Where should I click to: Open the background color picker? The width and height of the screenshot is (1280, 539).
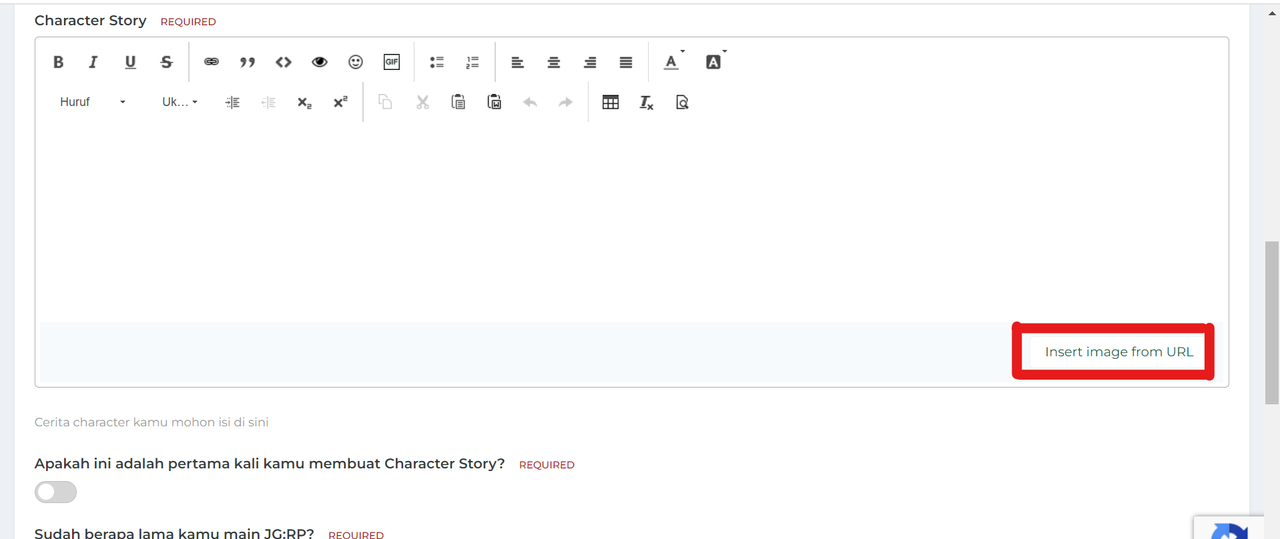716,62
